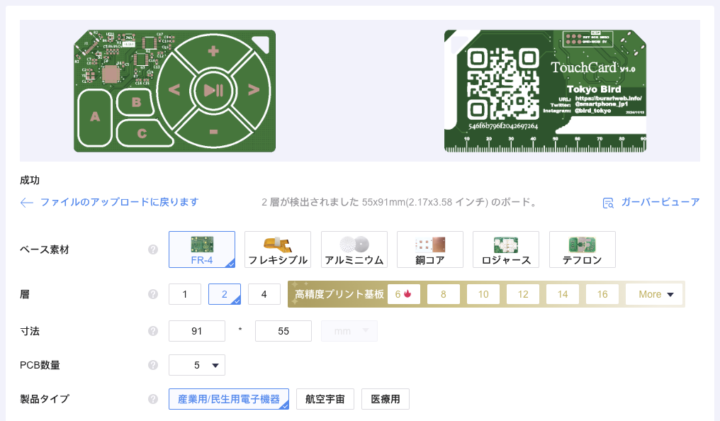Select 医療用 product type
Screen dimensions: 720x421
385,400
